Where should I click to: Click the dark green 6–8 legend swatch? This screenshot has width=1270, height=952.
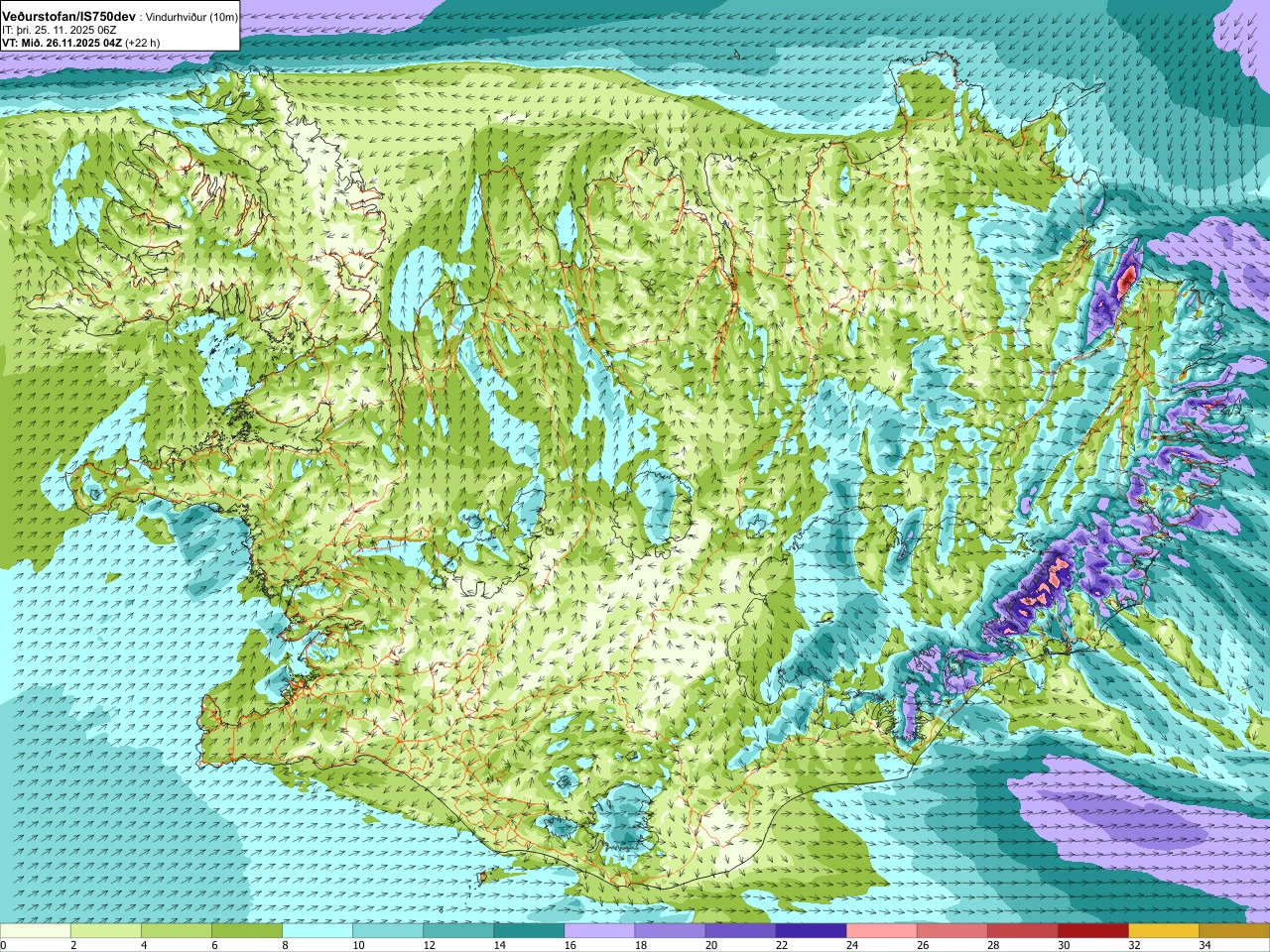[247, 931]
